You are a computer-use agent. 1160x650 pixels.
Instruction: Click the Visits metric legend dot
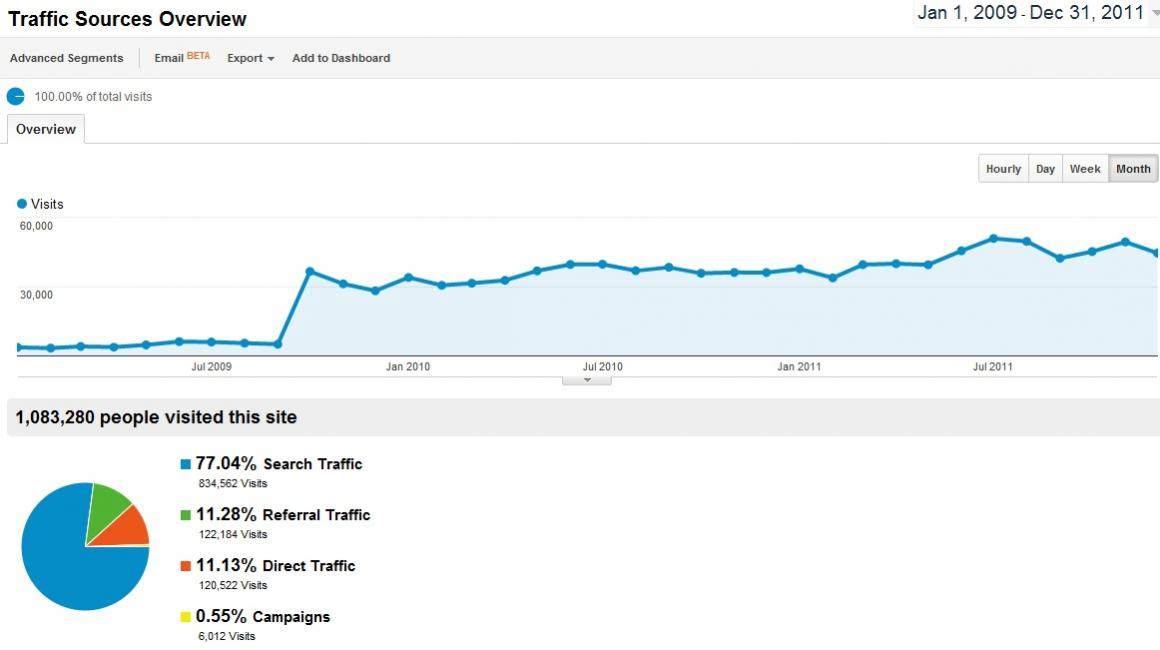pos(21,203)
